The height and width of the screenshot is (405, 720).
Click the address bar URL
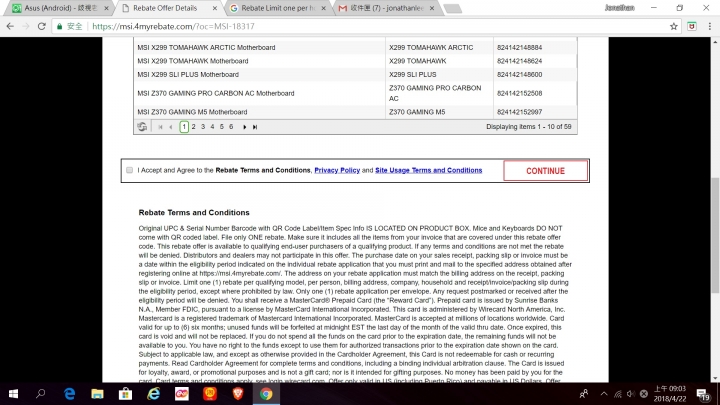point(173,27)
